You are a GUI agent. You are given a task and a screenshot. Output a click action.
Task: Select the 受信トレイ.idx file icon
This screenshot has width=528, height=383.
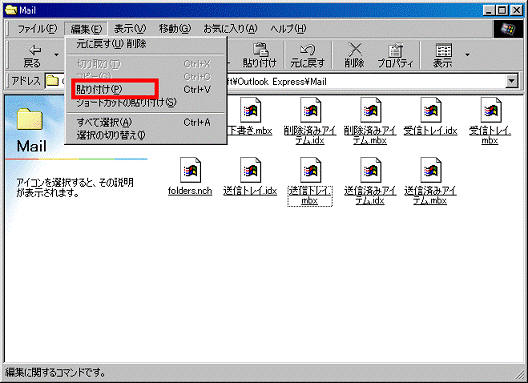point(430,110)
